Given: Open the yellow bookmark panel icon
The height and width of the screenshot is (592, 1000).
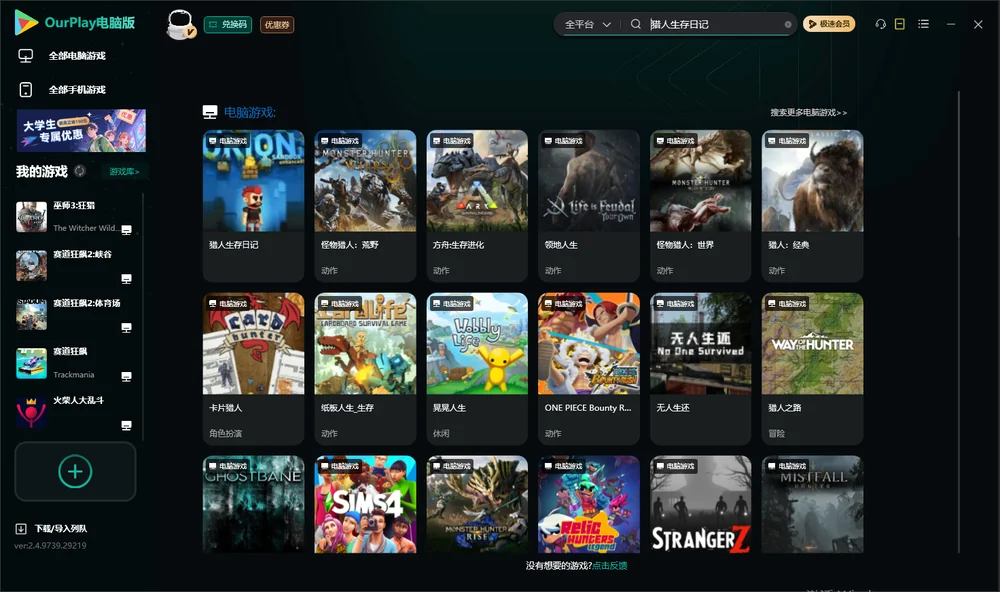Looking at the screenshot, I should [x=899, y=24].
